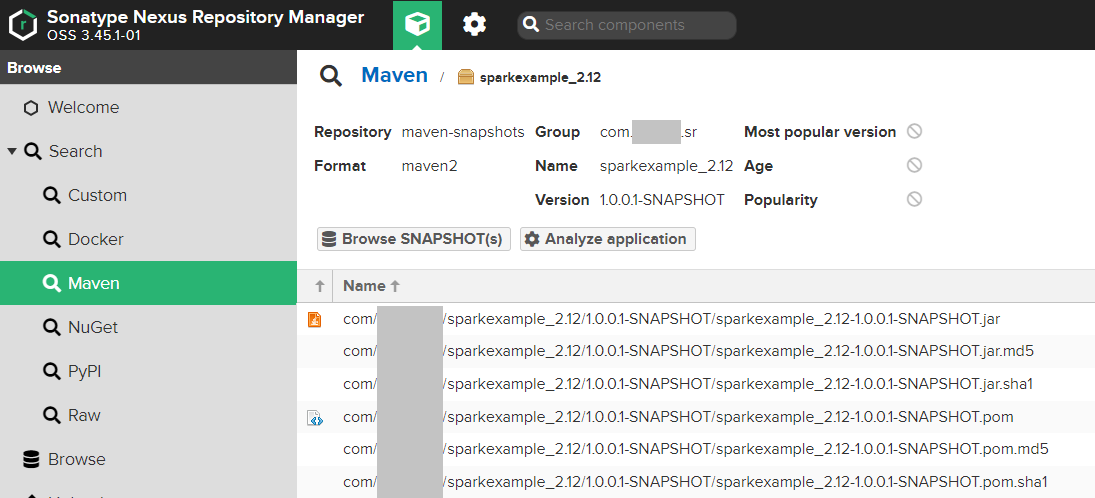Image resolution: width=1095 pixels, height=498 pixels.
Task: Click the Sonatype Nexus logo icon
Action: (23, 25)
